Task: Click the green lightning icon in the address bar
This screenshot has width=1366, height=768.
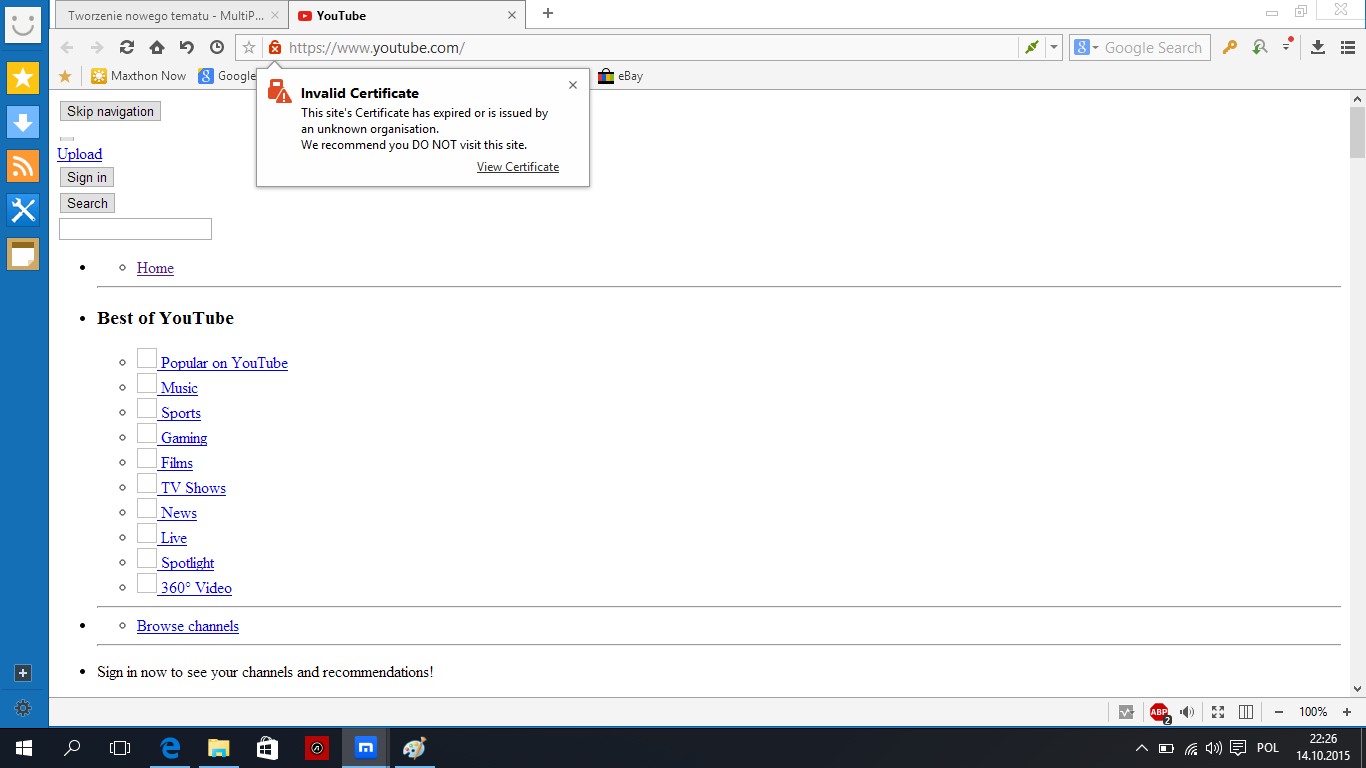Action: click(x=1031, y=47)
